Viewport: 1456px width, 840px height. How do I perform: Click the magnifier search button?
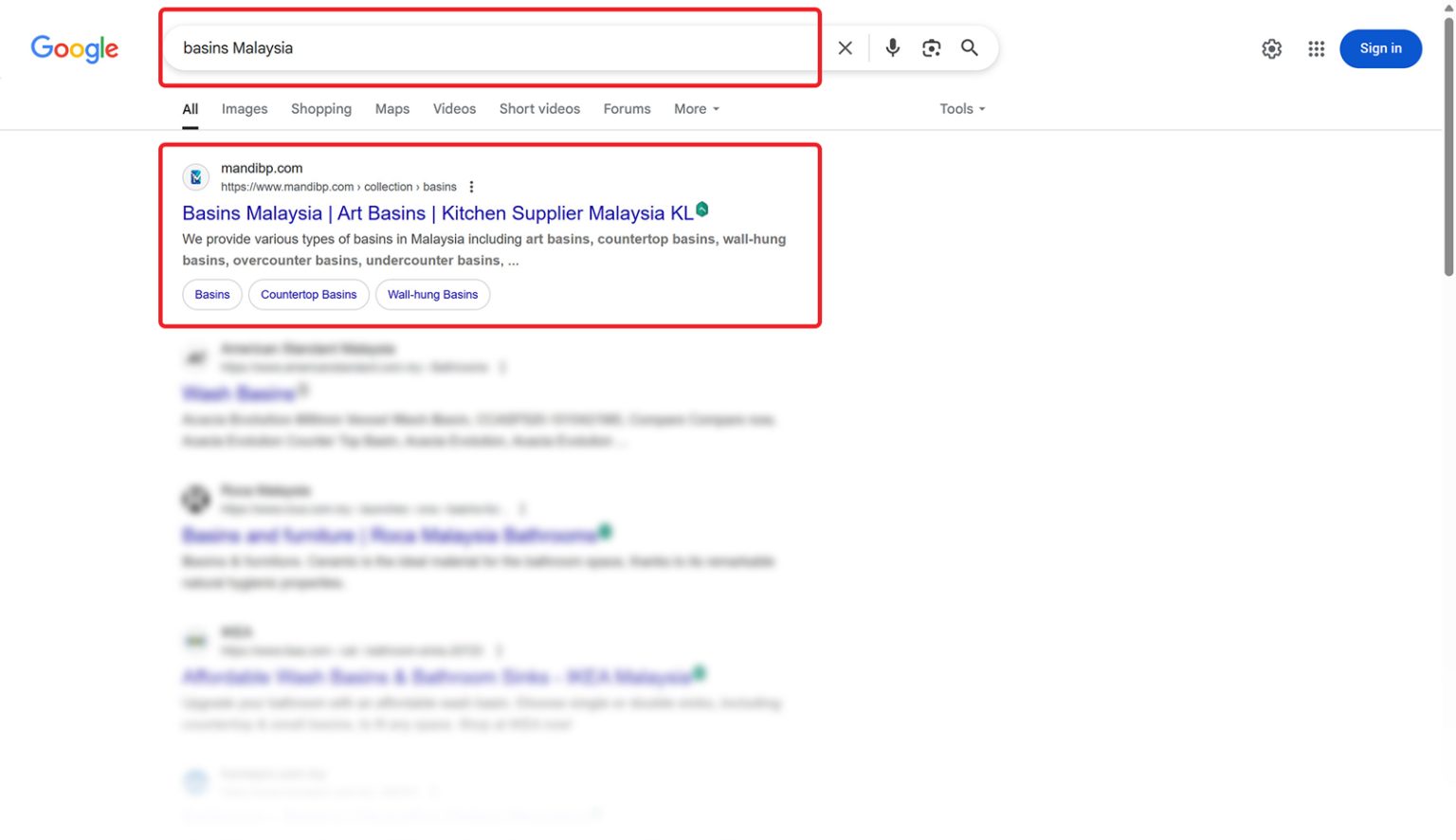[x=969, y=48]
